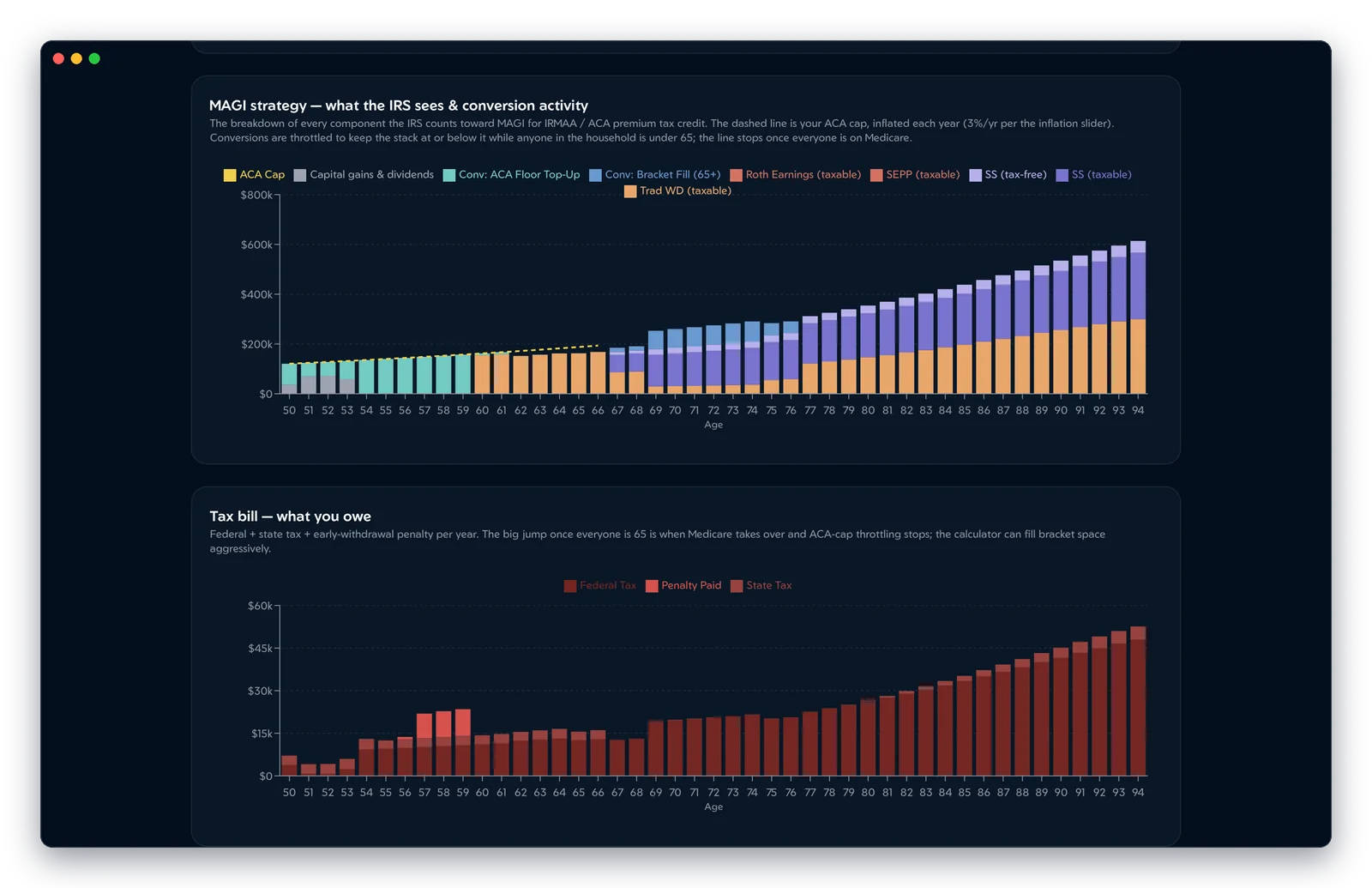This screenshot has height=888, width=1372.
Task: Toggle Trad WD (taxable) legend item
Action: 677,191
